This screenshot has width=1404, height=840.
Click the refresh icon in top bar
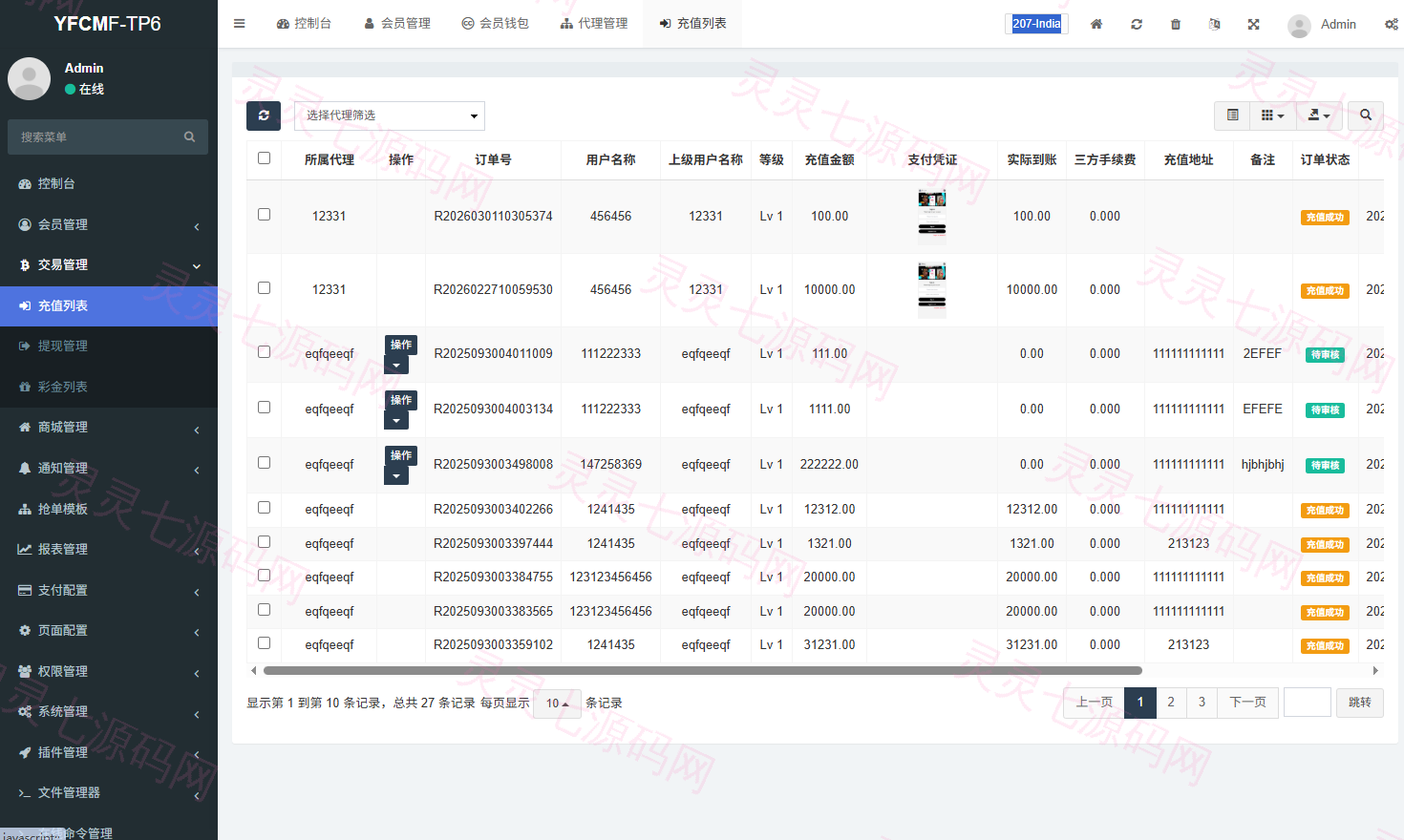(x=1137, y=24)
